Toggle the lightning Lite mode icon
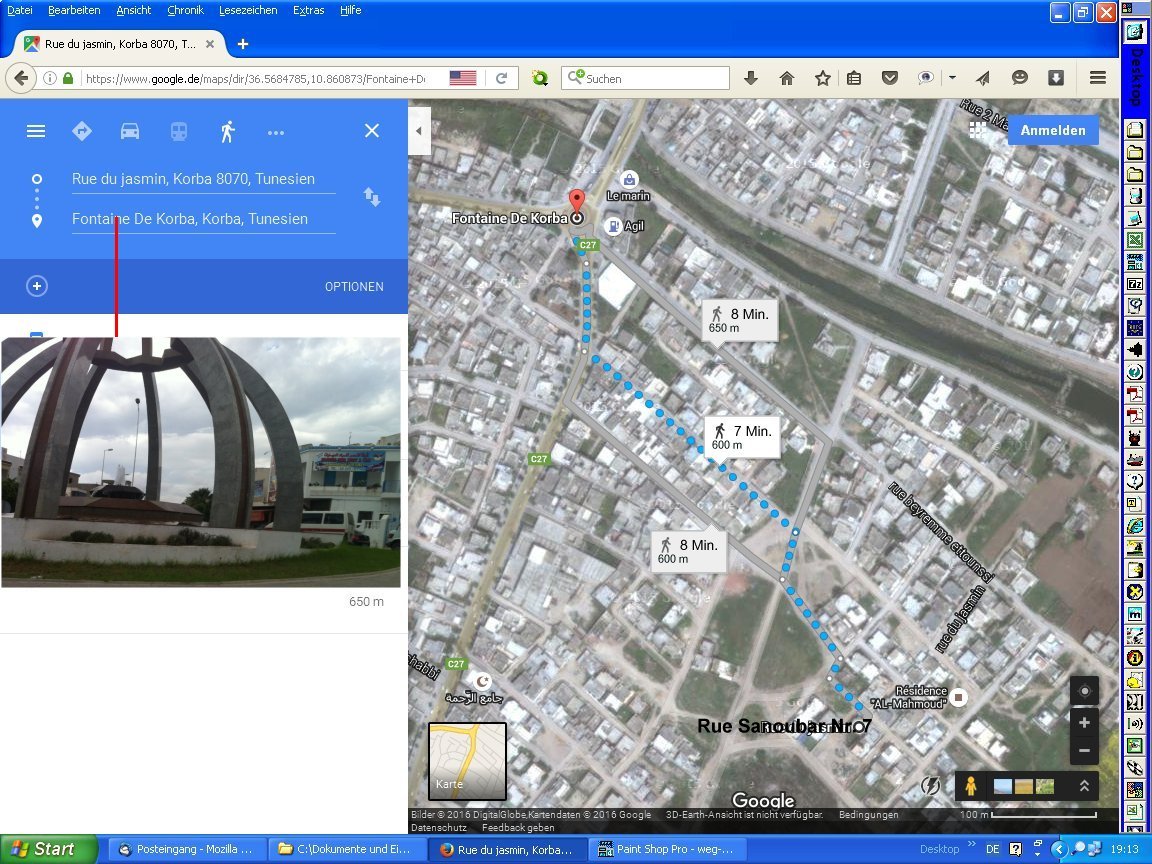Viewport: 1152px width, 864px height. (x=931, y=786)
